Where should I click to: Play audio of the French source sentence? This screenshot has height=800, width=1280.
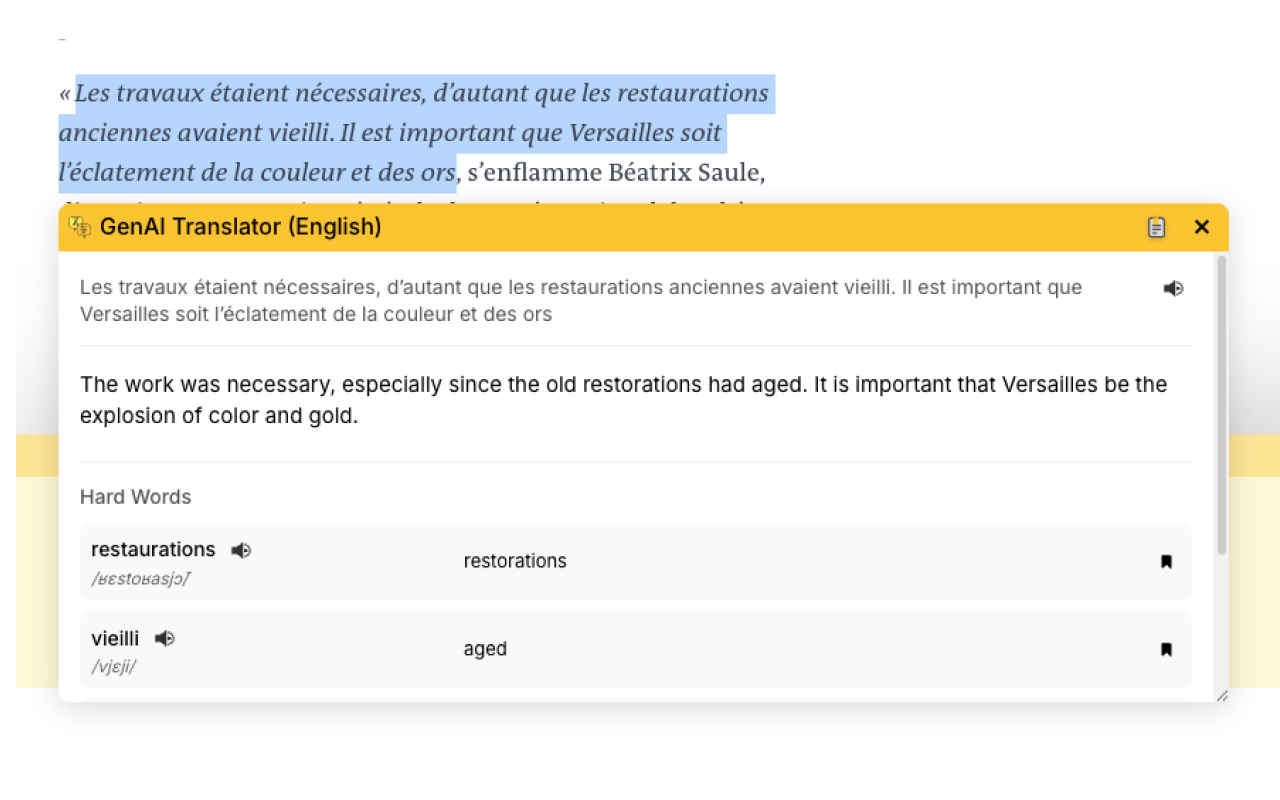[x=1173, y=288]
